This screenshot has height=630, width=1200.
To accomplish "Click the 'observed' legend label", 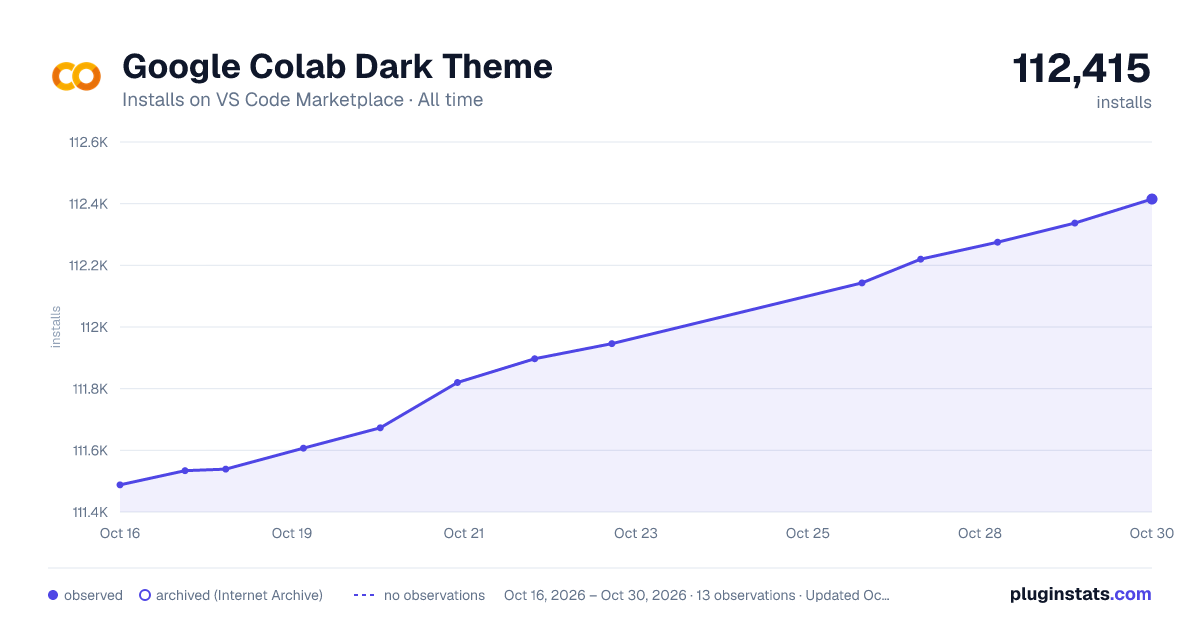I will [93, 595].
